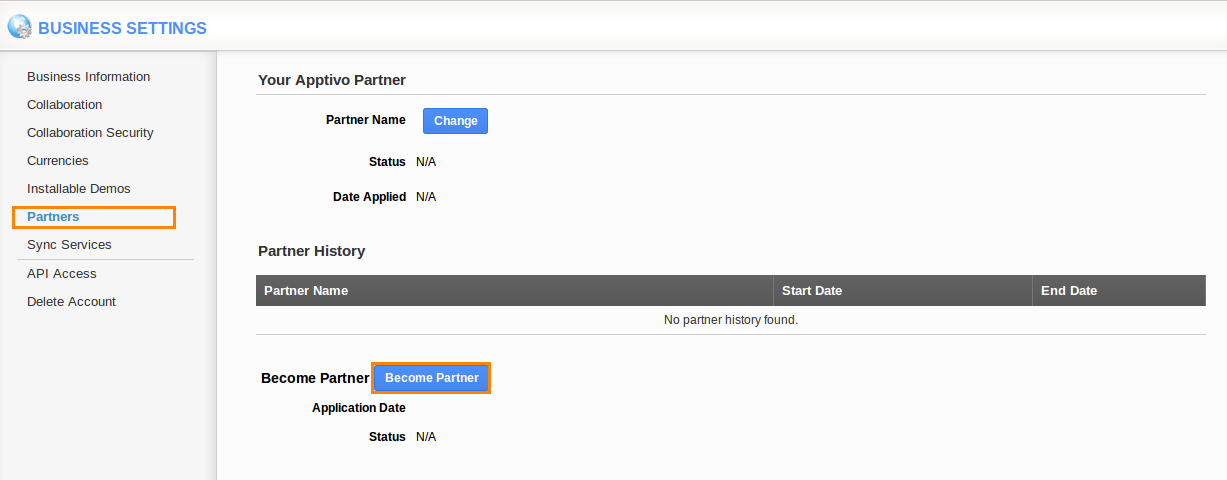Click Start Date column header
Screen dimensions: 1227x480
(811, 291)
